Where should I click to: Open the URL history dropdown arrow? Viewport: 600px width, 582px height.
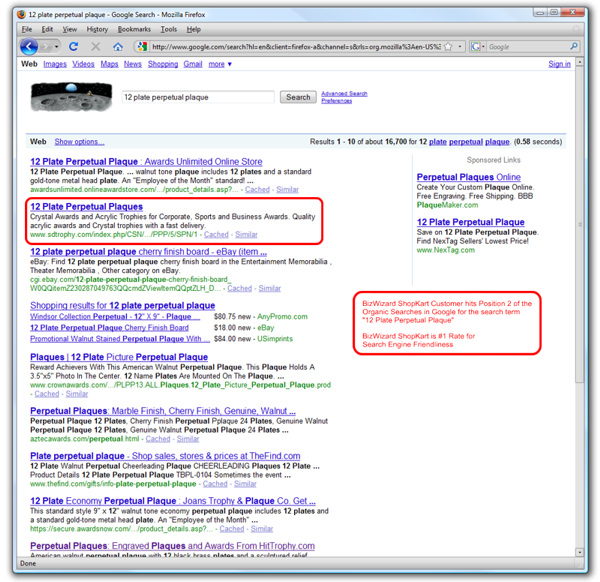tap(460, 47)
